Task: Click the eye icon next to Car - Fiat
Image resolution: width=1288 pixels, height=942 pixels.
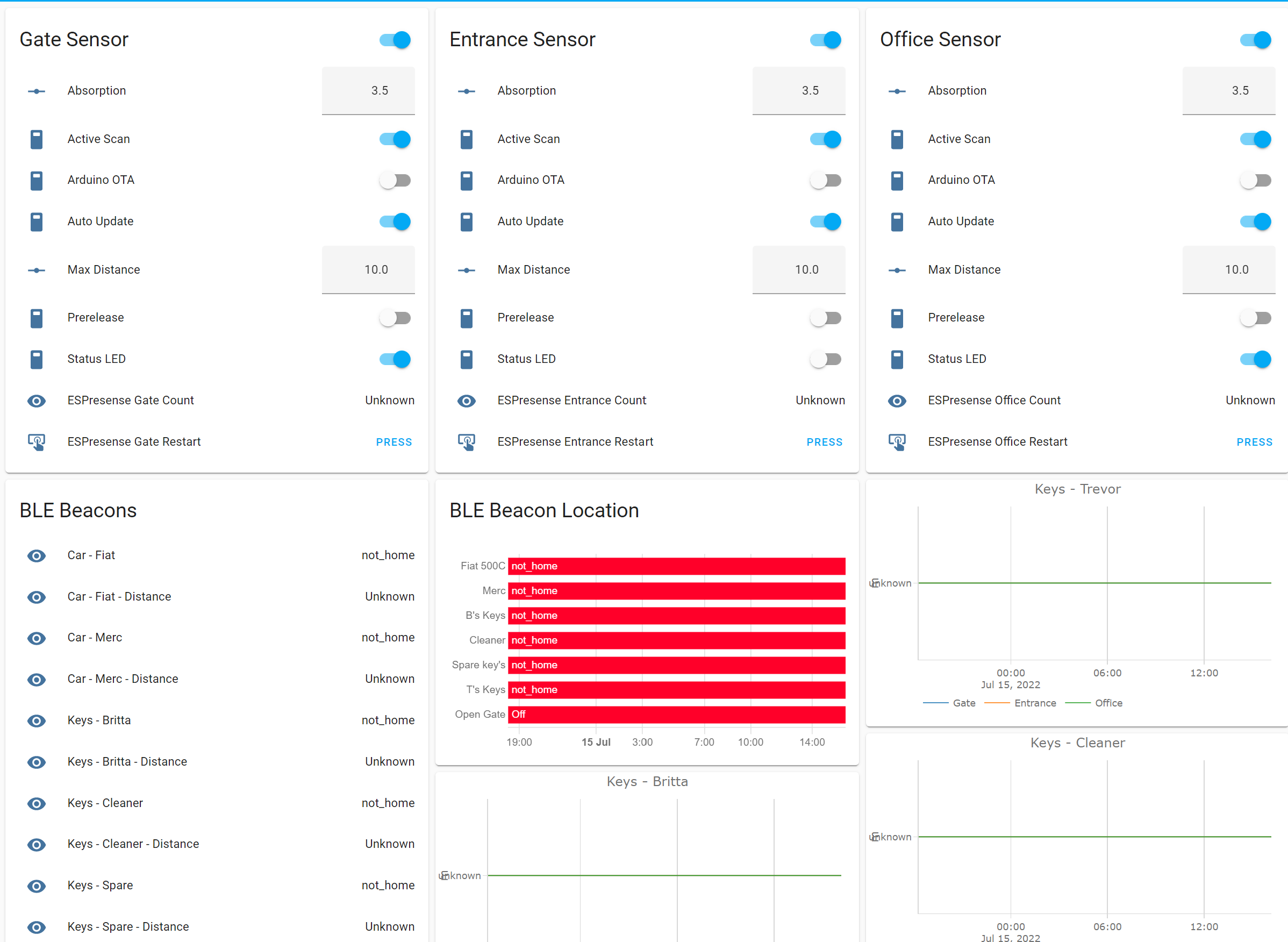Action: pyautogui.click(x=37, y=556)
